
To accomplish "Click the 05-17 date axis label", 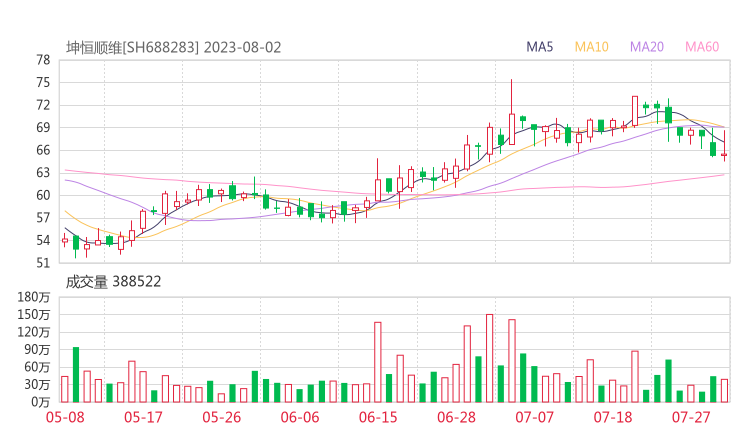I will coord(143,417).
